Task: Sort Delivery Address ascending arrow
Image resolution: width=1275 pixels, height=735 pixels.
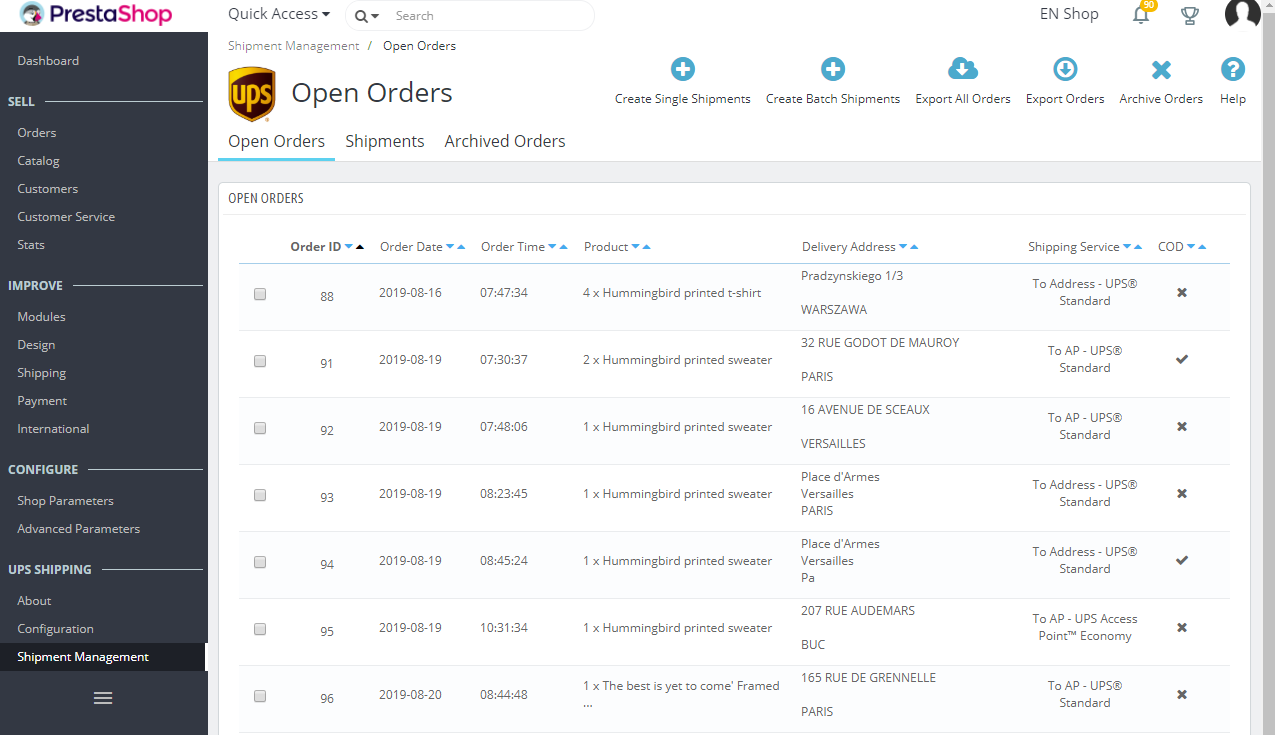Action: coord(914,247)
